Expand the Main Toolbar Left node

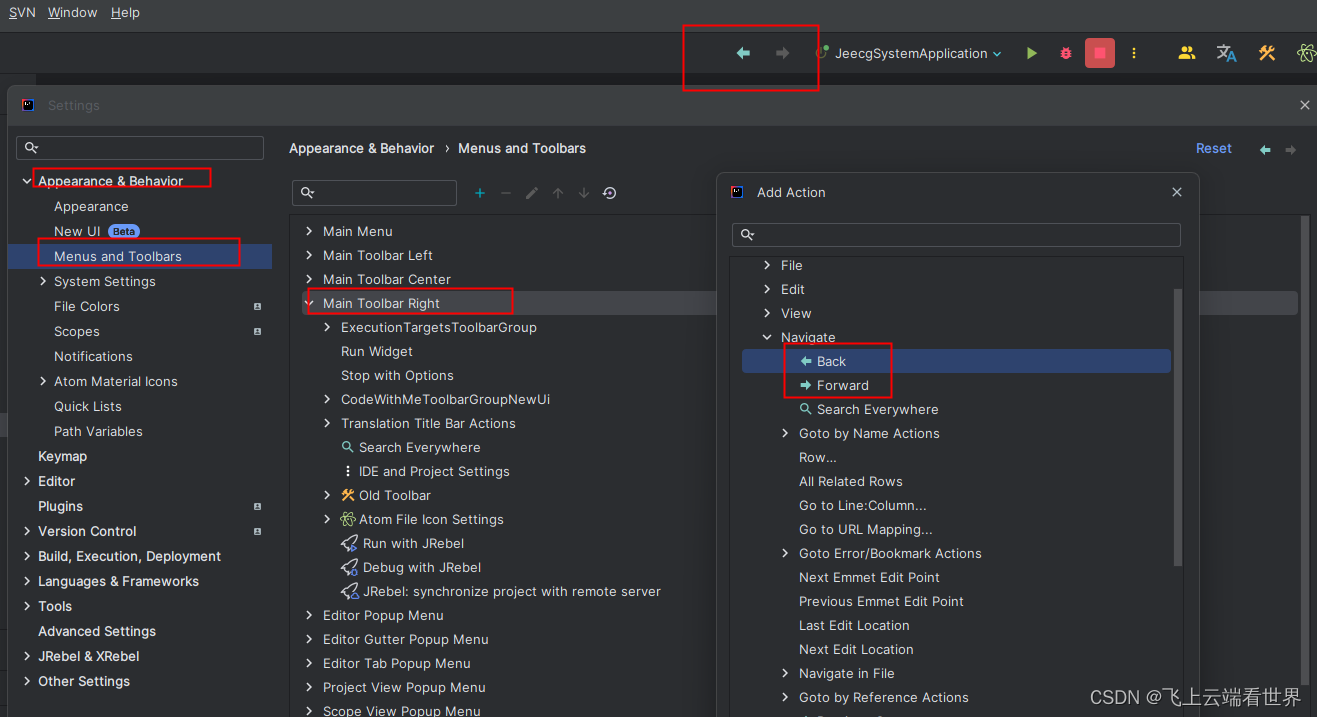309,255
